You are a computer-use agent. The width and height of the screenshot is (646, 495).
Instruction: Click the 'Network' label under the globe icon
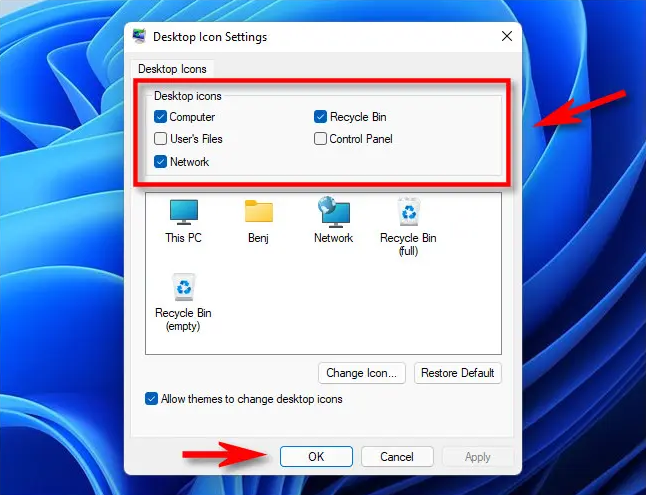[334, 238]
